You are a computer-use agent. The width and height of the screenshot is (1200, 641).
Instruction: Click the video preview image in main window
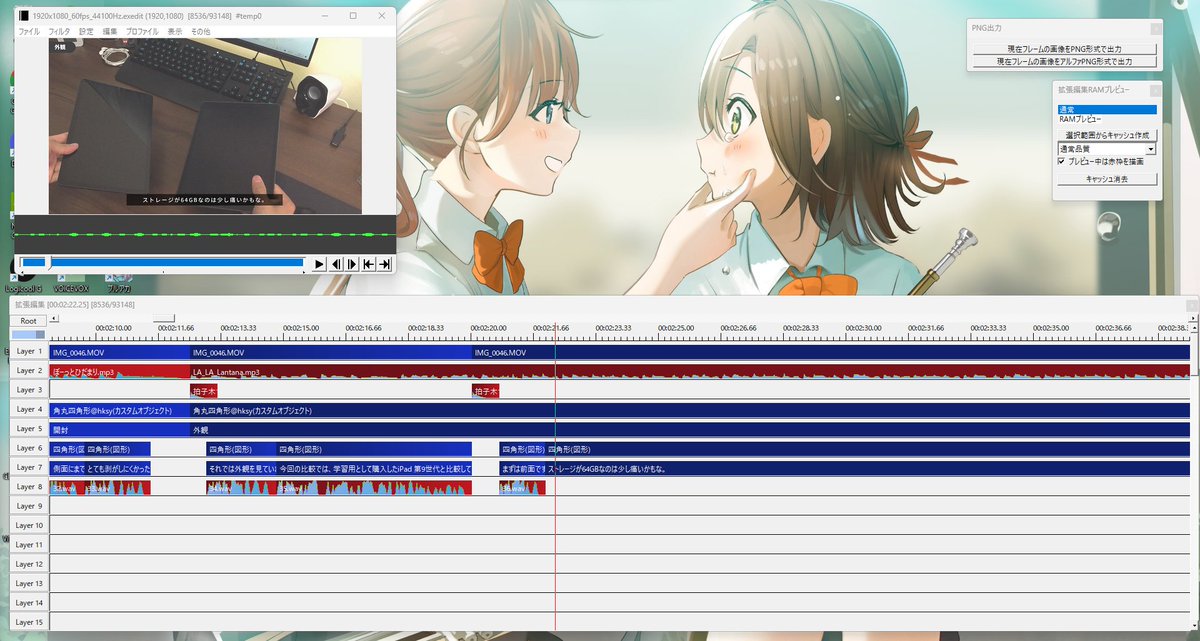[x=205, y=126]
